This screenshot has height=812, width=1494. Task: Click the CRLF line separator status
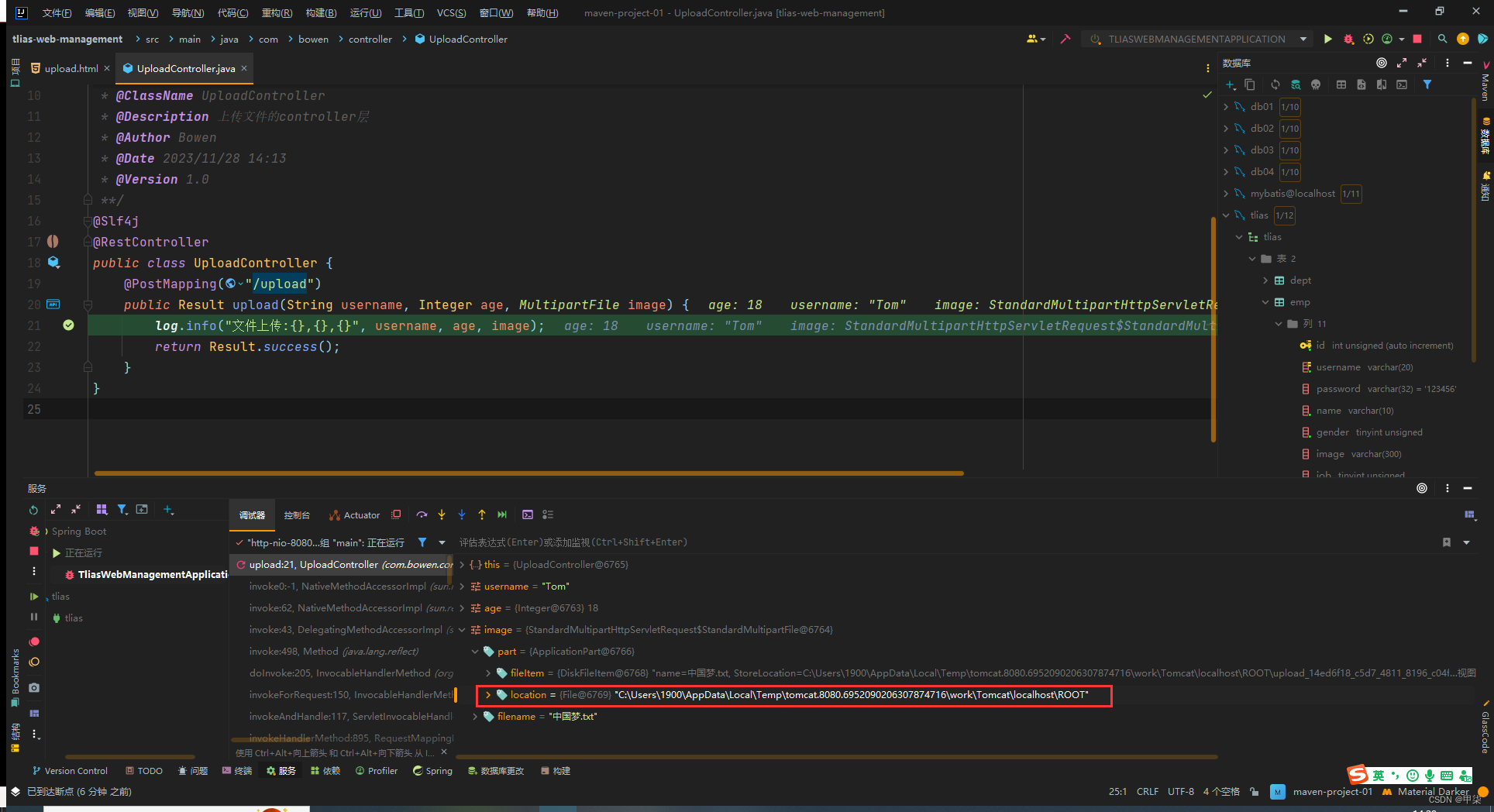[1147, 791]
